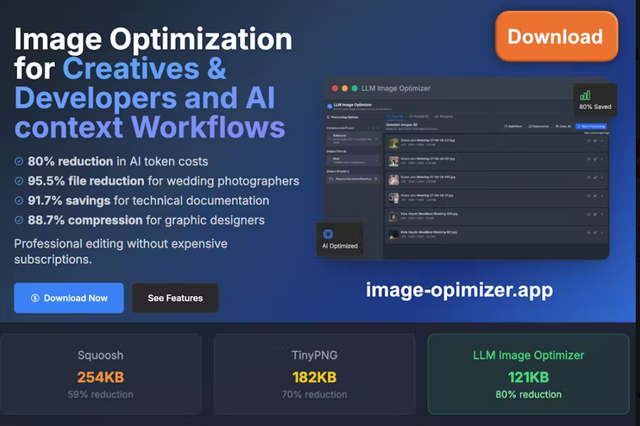This screenshot has width=640, height=426.
Task: Click the yellow minimize dot of the app window
Action: pos(344,88)
